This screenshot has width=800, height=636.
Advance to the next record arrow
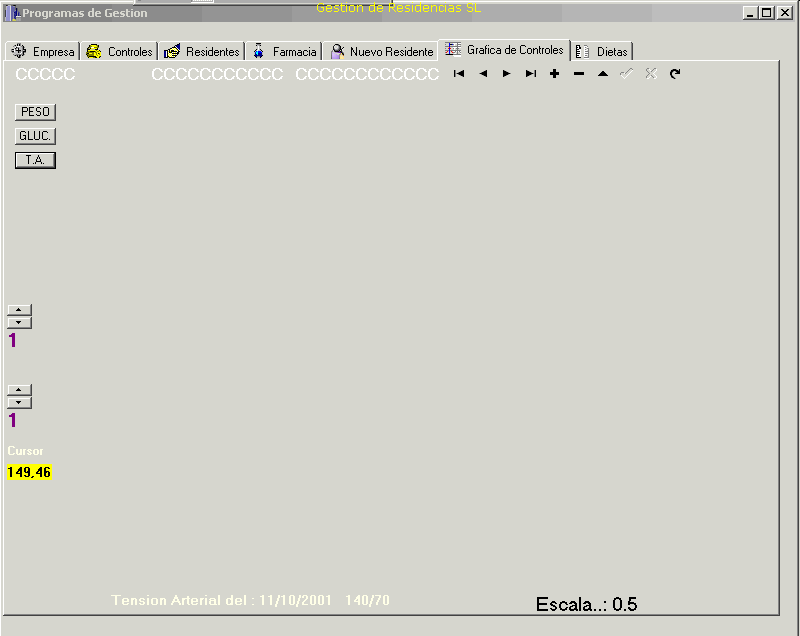pyautogui.click(x=507, y=74)
